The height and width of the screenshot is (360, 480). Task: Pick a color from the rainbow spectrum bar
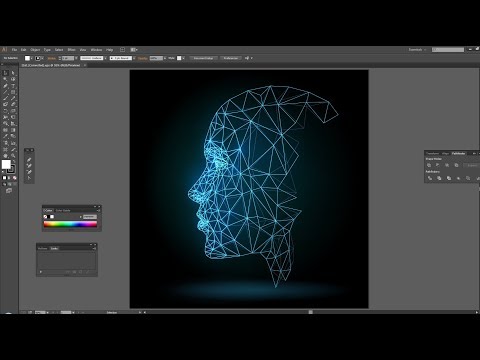tap(70, 224)
